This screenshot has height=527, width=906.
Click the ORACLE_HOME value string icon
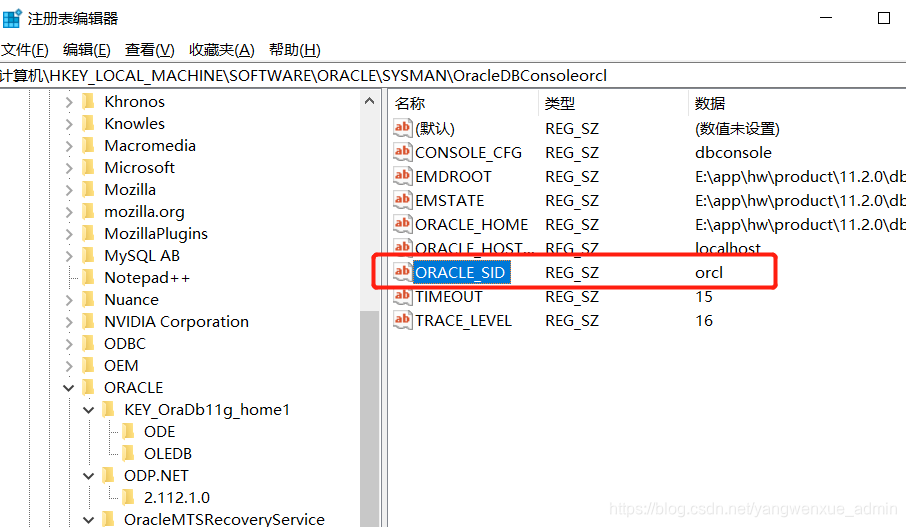[402, 224]
